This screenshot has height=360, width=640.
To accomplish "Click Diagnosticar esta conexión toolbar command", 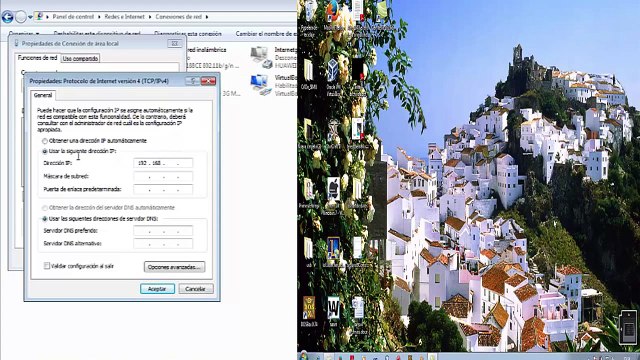I will [x=188, y=33].
